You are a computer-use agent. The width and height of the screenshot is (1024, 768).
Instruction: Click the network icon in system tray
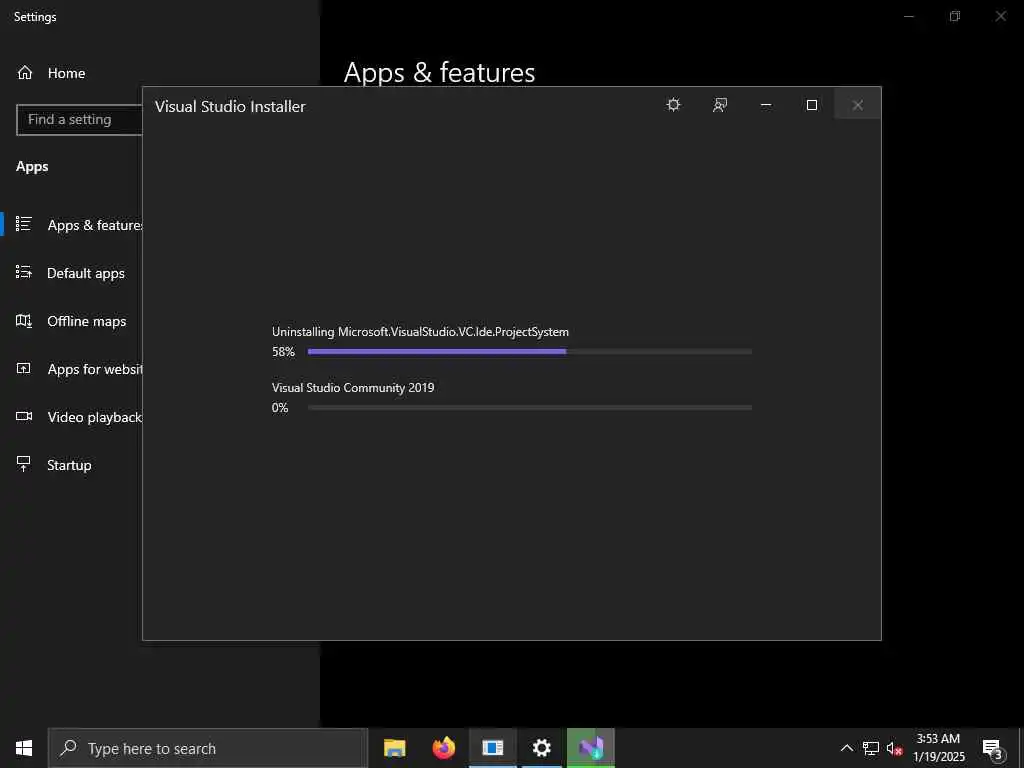click(x=871, y=748)
